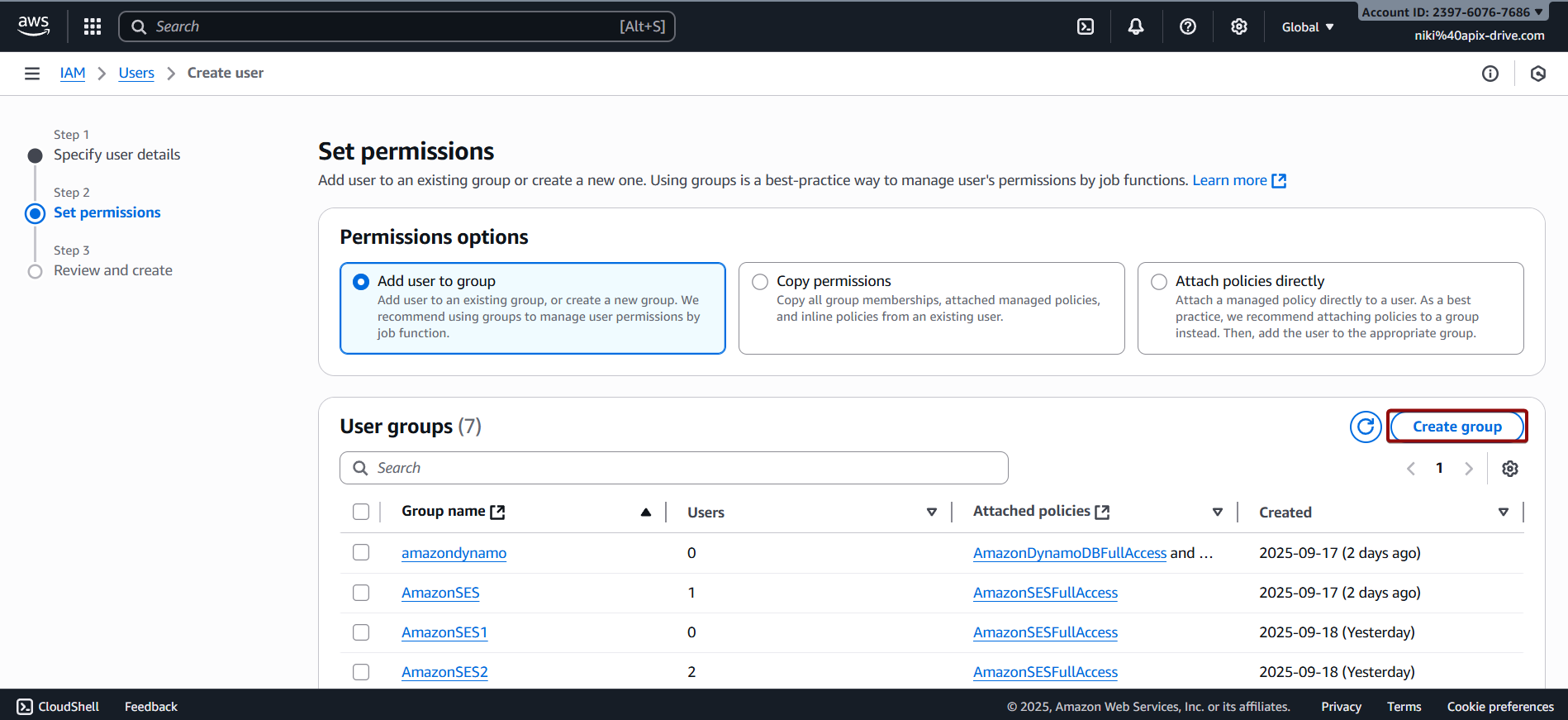Image resolution: width=1568 pixels, height=720 pixels.
Task: Open user groups table preferences gear
Action: point(1509,469)
